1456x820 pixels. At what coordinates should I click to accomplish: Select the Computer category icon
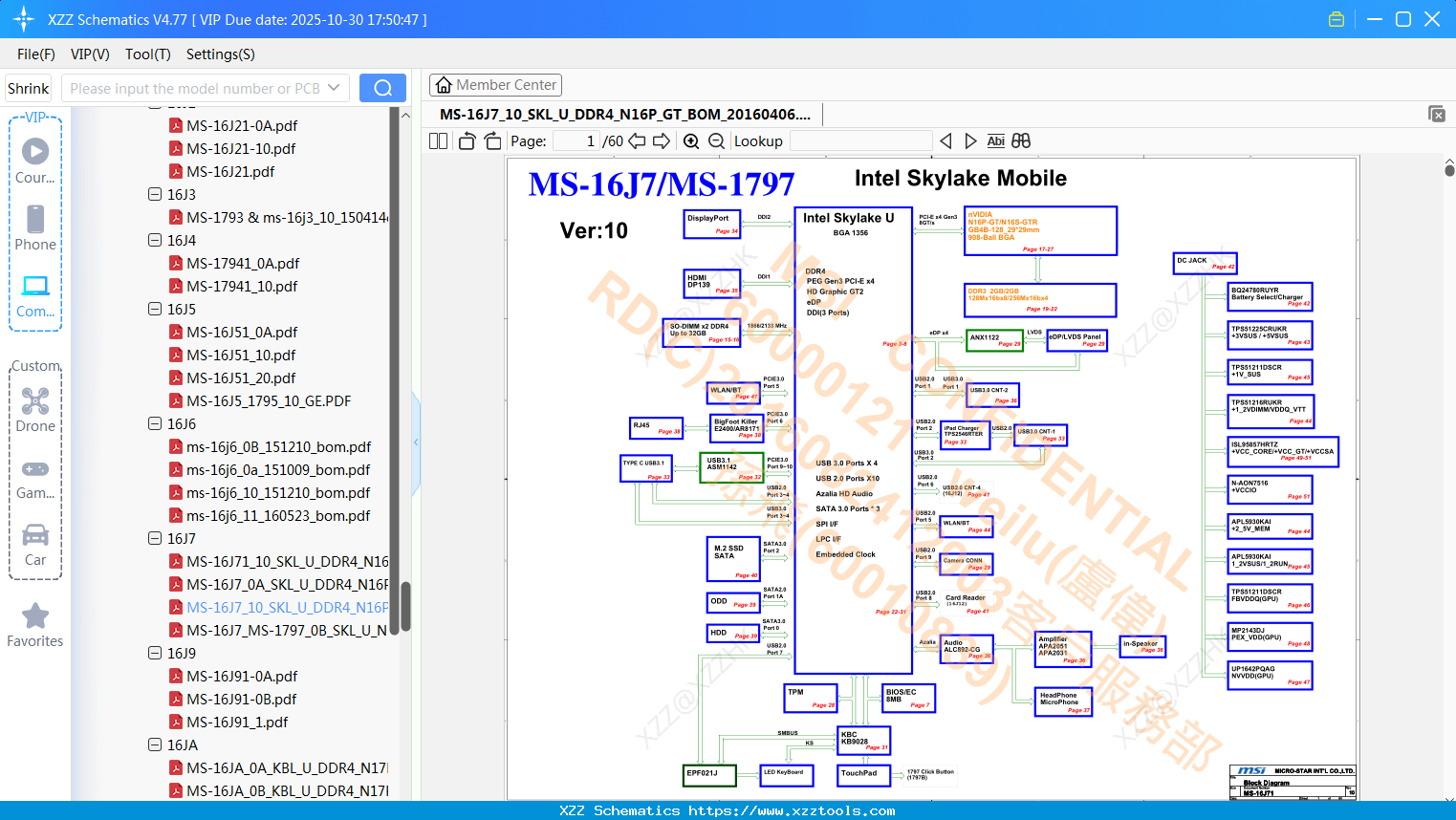[x=35, y=295]
